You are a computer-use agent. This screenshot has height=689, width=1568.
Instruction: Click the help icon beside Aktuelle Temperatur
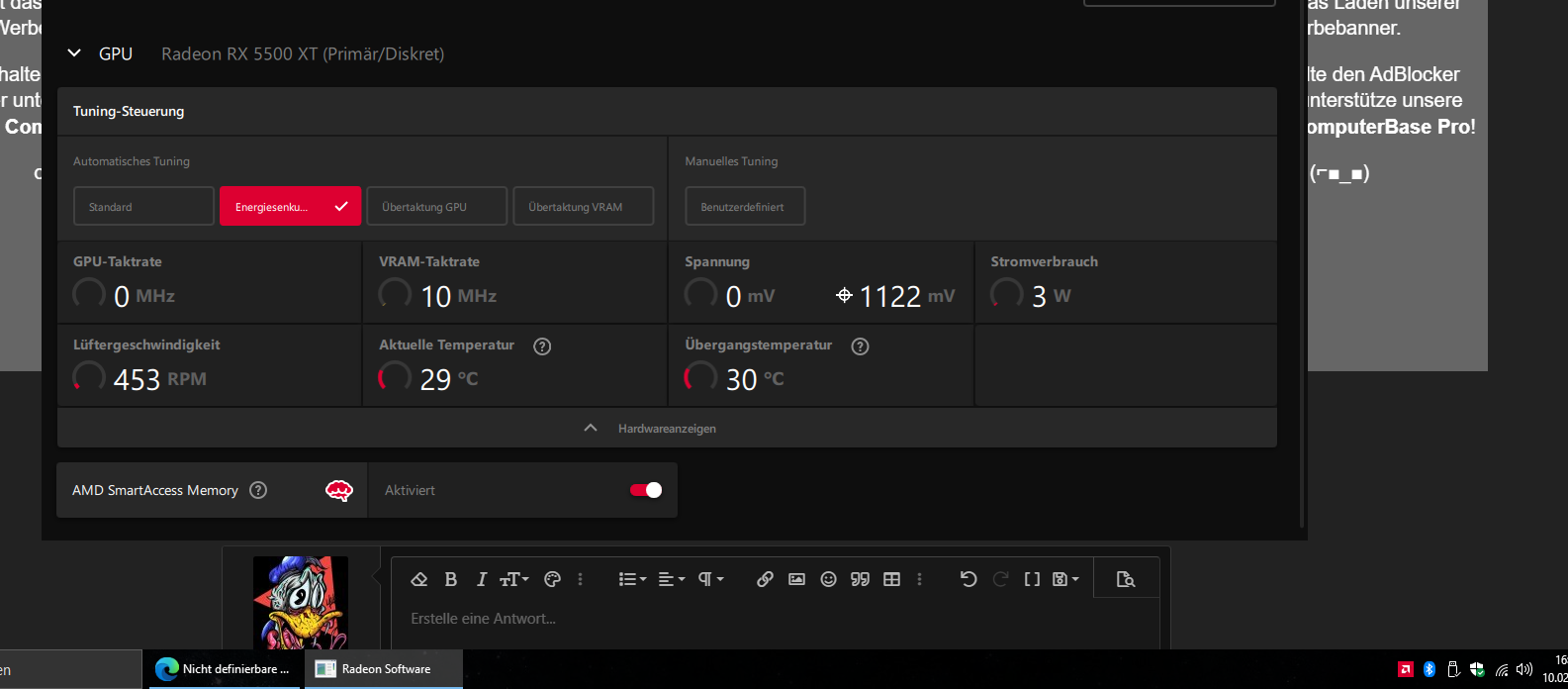(542, 346)
